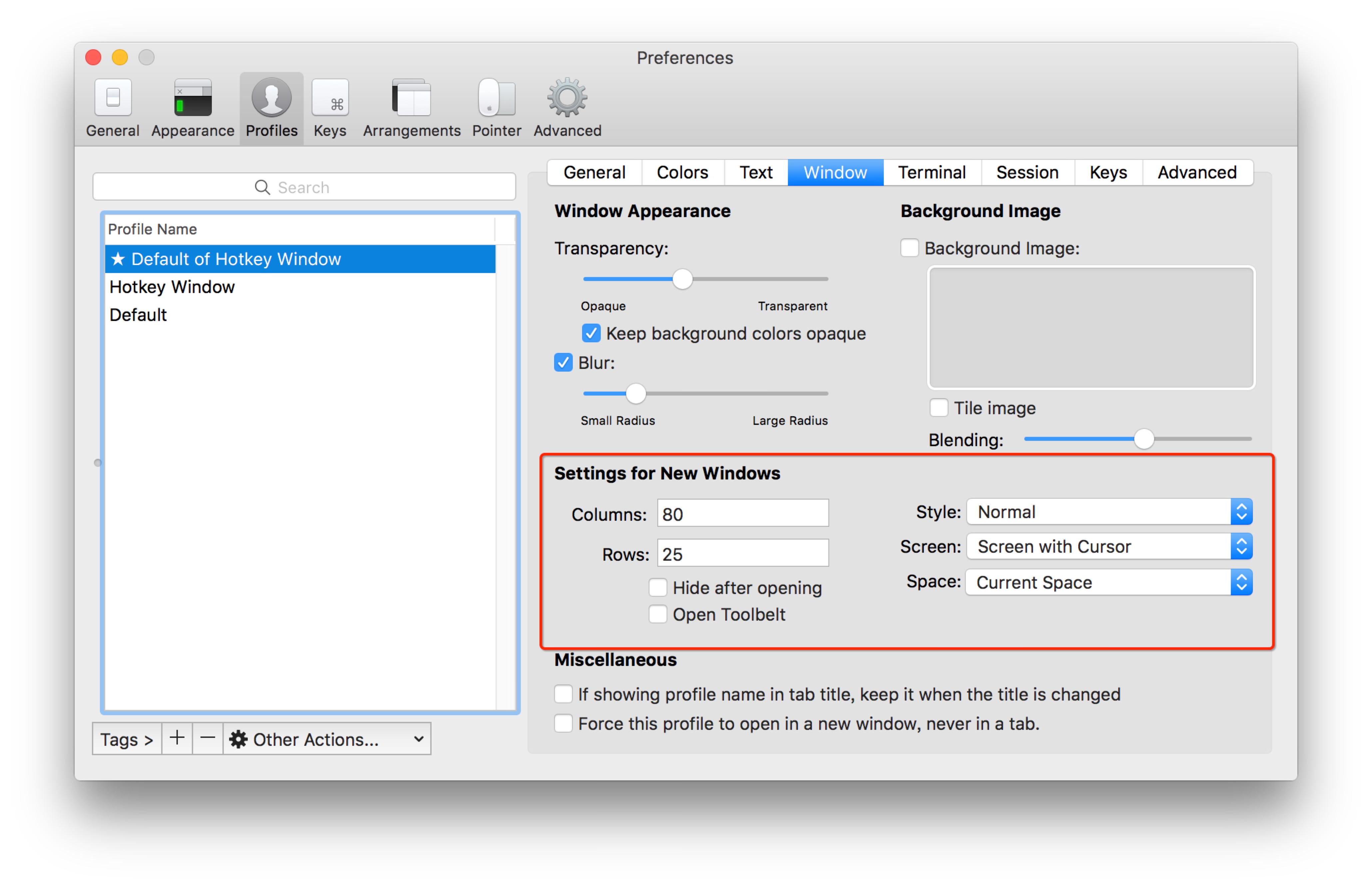Expand the Screen with Cursor dropdown

(1108, 547)
